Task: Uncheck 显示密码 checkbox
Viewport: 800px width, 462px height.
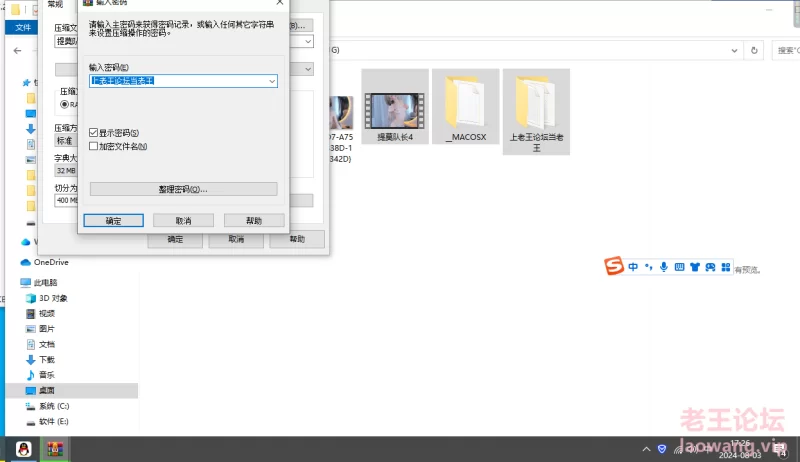Action: pyautogui.click(x=93, y=133)
